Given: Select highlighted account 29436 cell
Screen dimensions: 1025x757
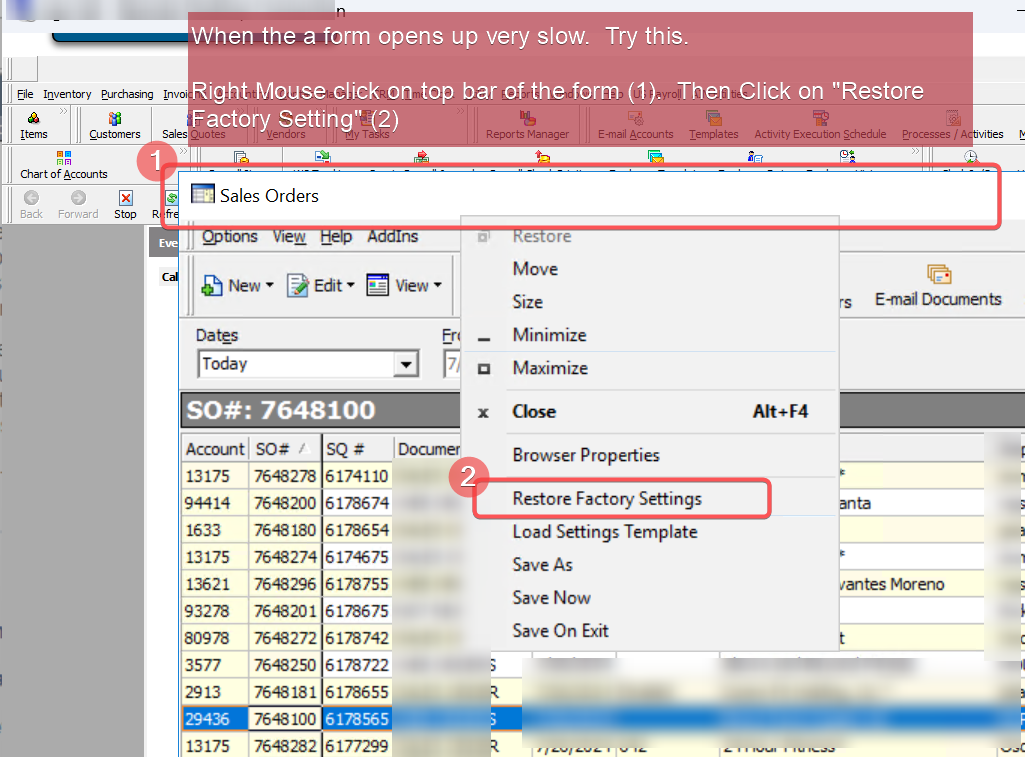Looking at the screenshot, I should [x=215, y=718].
